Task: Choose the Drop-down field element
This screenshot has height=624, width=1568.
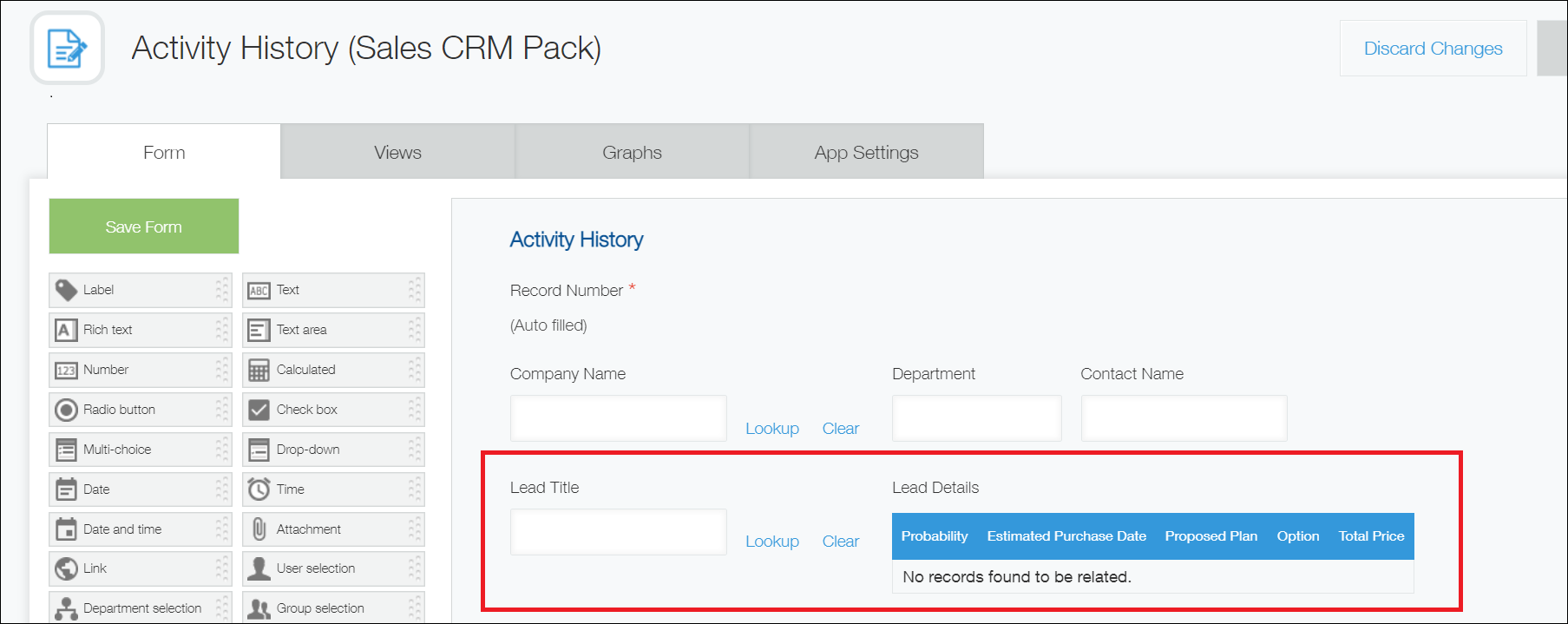Action: tap(332, 450)
